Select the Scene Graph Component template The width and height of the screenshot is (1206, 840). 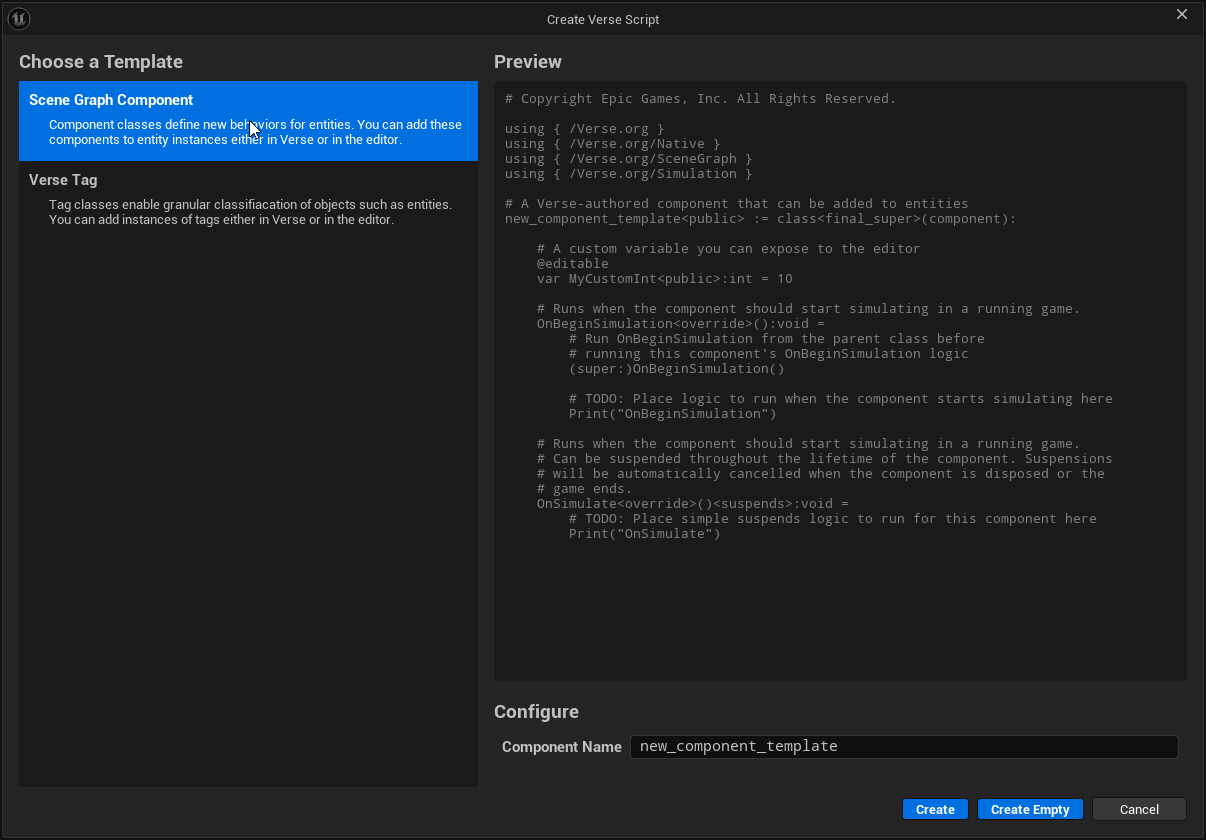[x=248, y=121]
